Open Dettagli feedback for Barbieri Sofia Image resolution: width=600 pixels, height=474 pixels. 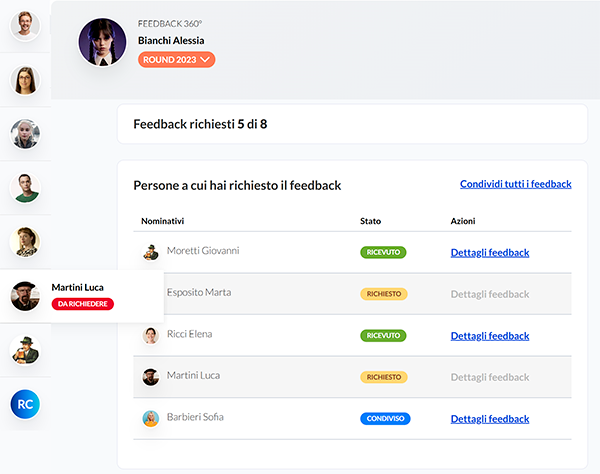[x=489, y=419]
